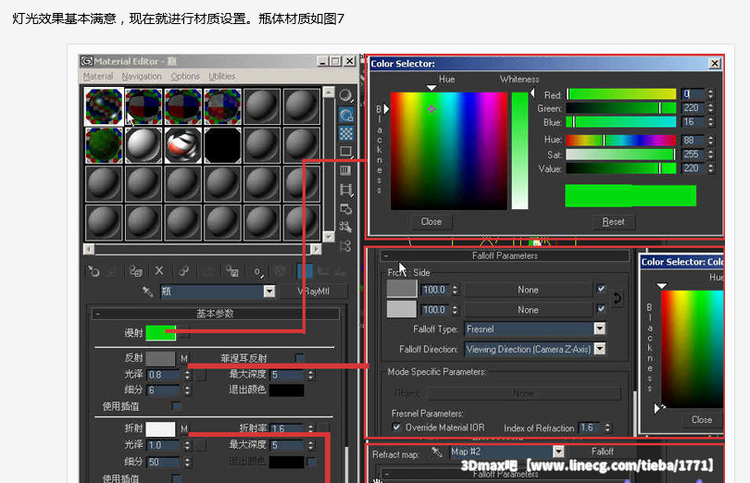Image resolution: width=750 pixels, height=483 pixels.
Task: Open the Material/Map Navigator icon
Action: point(345,246)
